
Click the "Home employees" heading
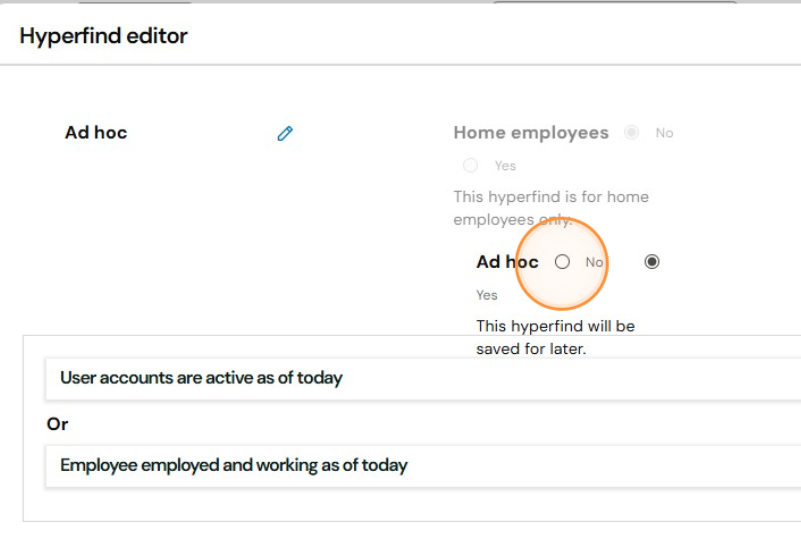tap(531, 133)
